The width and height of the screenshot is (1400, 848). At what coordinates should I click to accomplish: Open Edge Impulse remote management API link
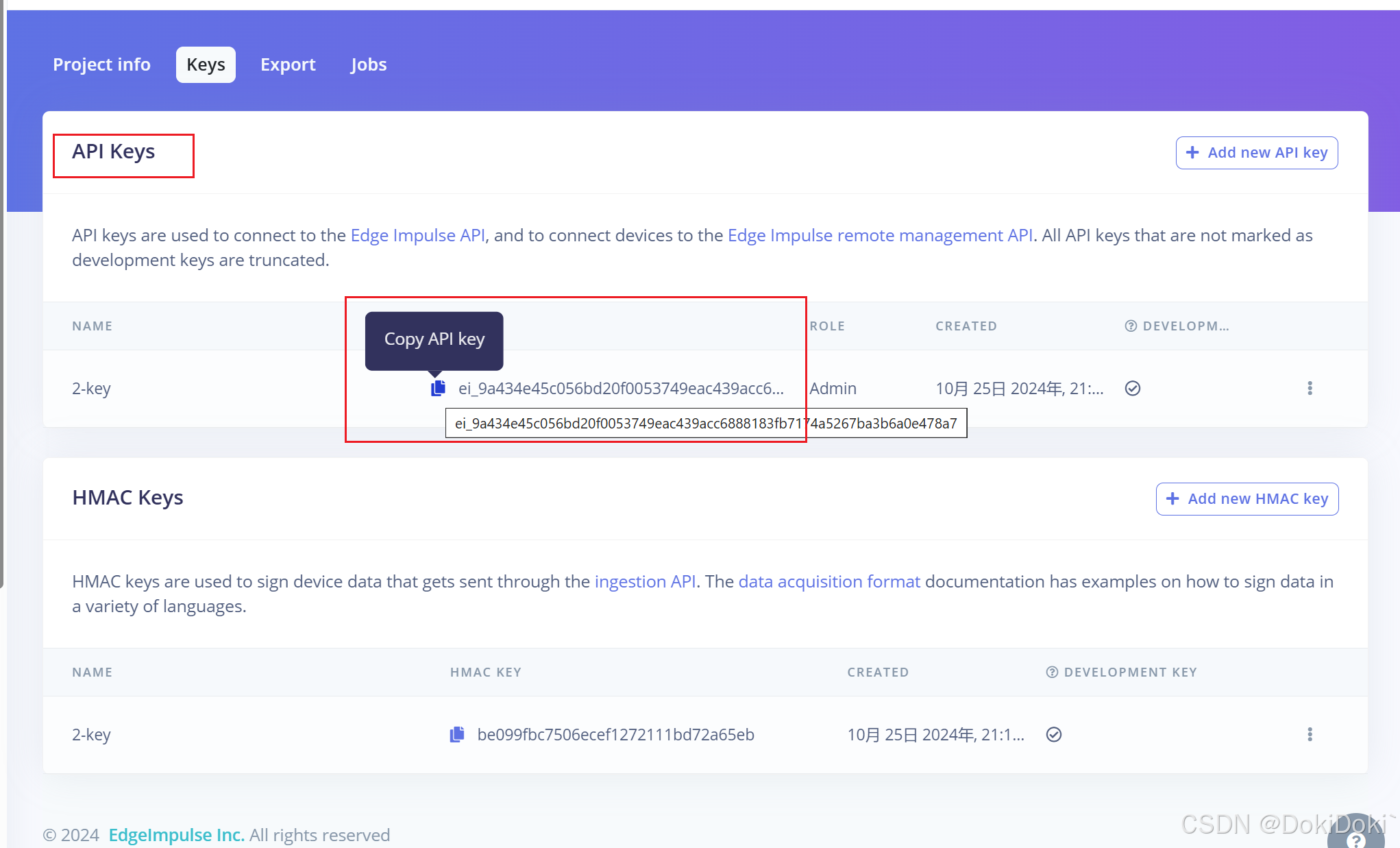click(x=880, y=235)
